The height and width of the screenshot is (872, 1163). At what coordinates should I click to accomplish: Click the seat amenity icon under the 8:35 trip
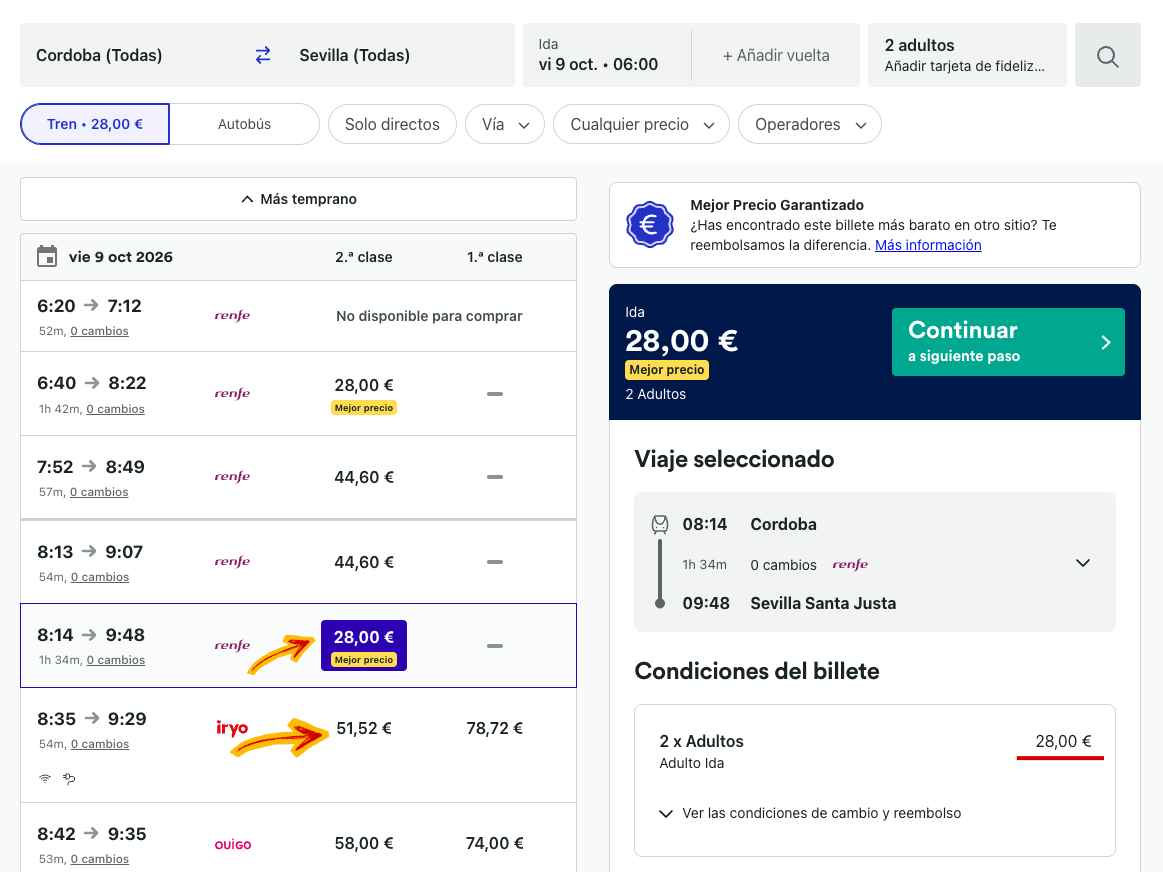69,778
